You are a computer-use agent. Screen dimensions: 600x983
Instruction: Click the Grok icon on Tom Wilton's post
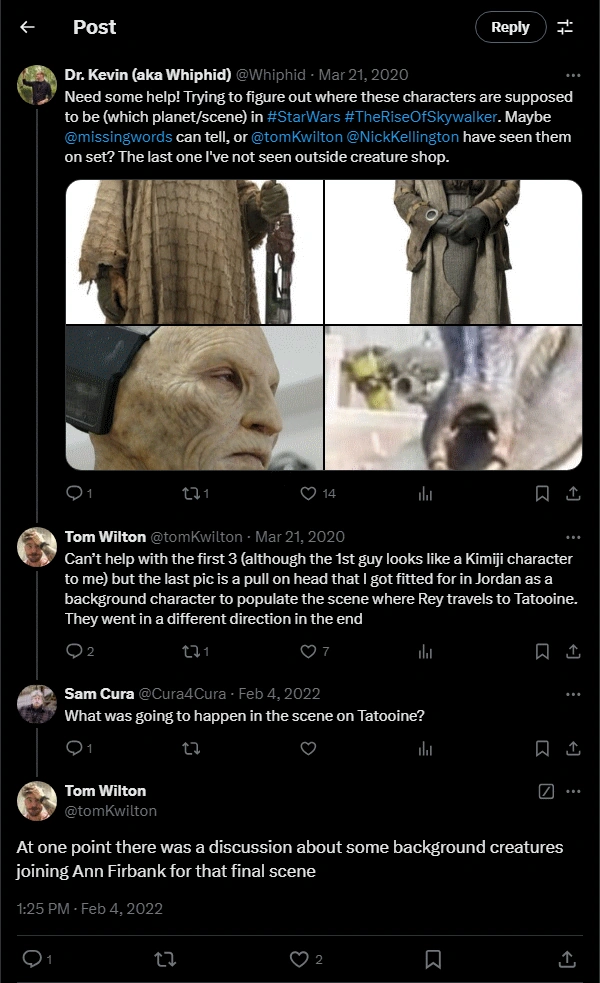click(x=546, y=791)
